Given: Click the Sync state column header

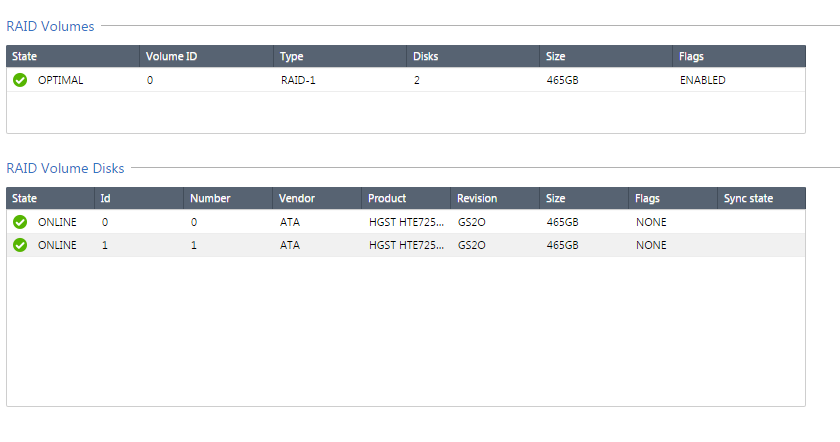Looking at the screenshot, I should click(762, 198).
